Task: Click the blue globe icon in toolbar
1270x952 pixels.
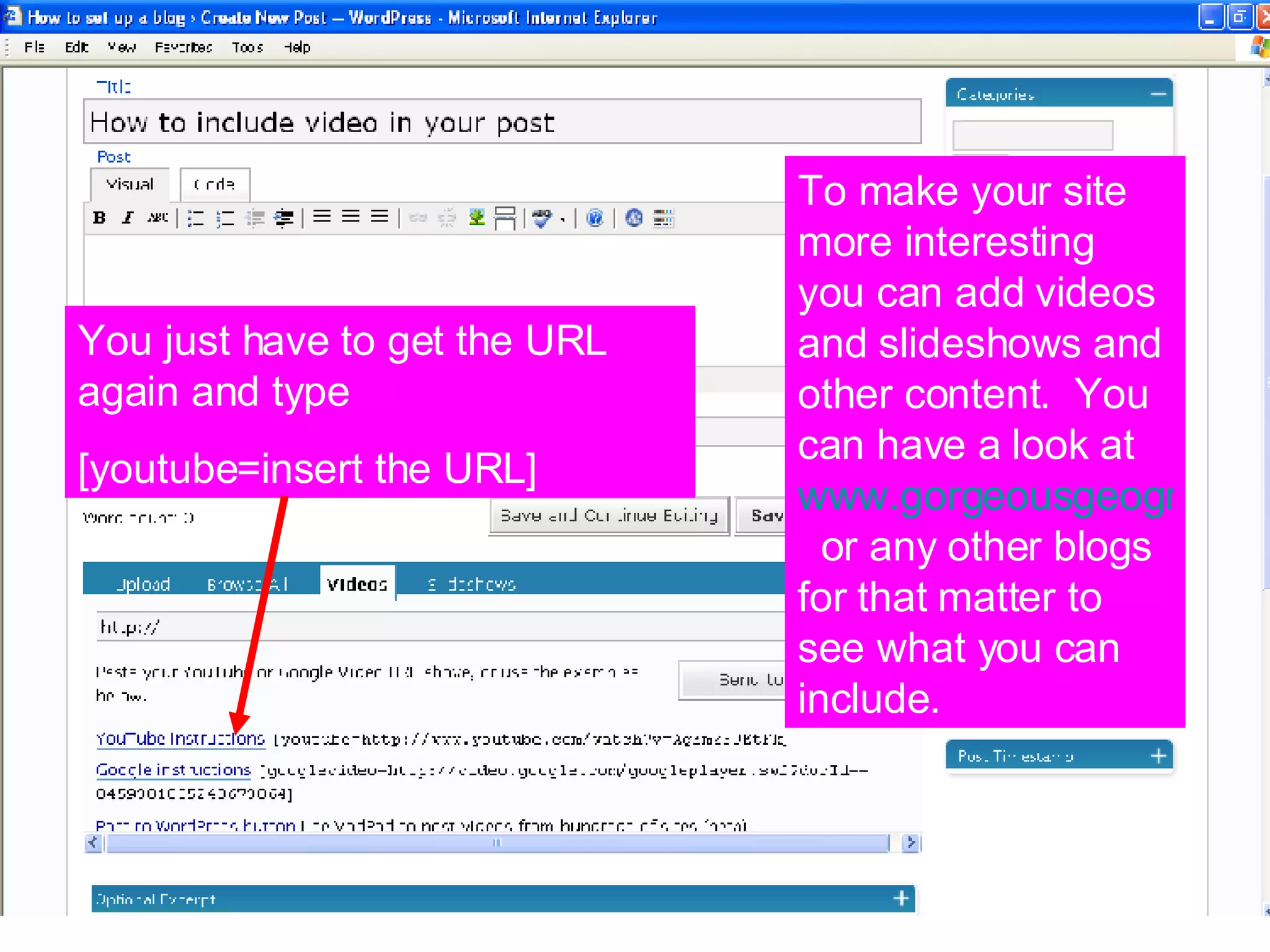Action: click(x=634, y=218)
